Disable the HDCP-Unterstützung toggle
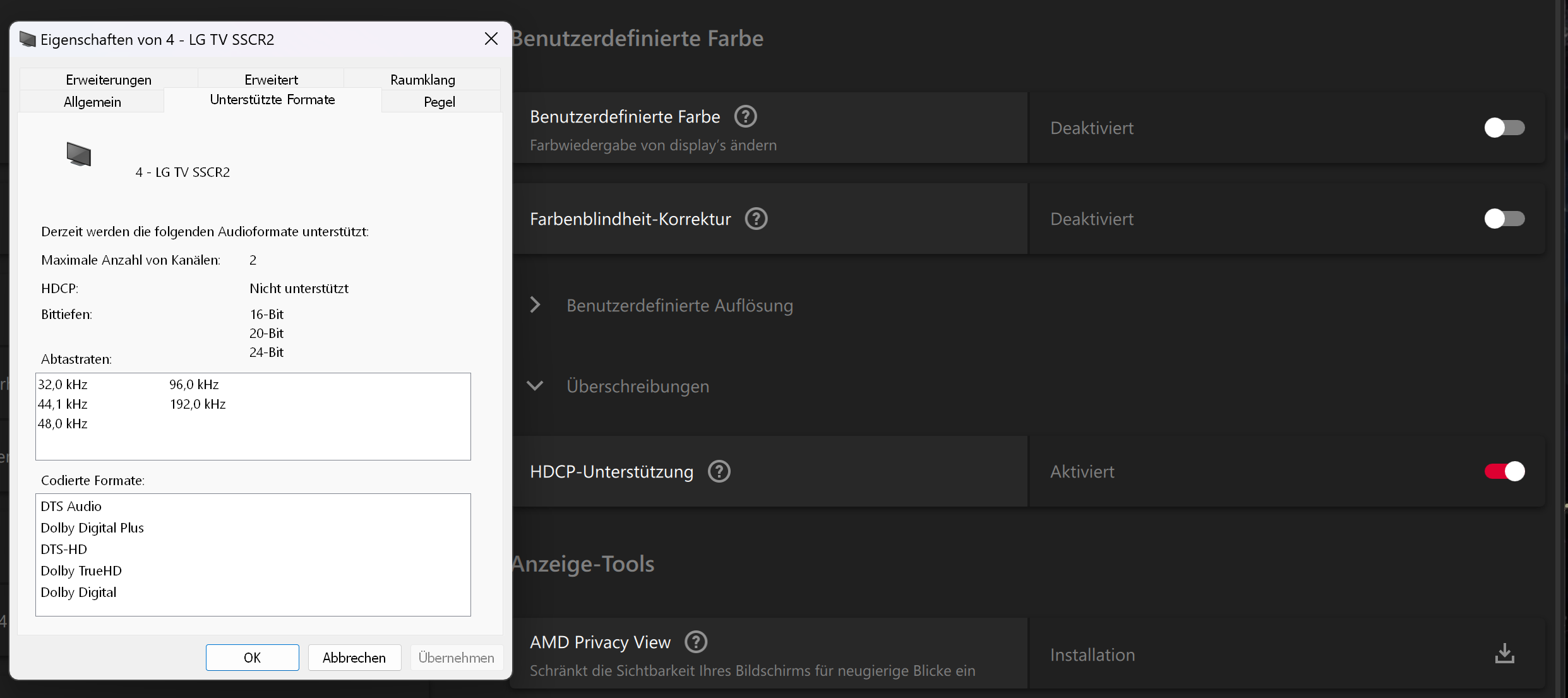This screenshot has height=698, width=1568. point(1504,471)
